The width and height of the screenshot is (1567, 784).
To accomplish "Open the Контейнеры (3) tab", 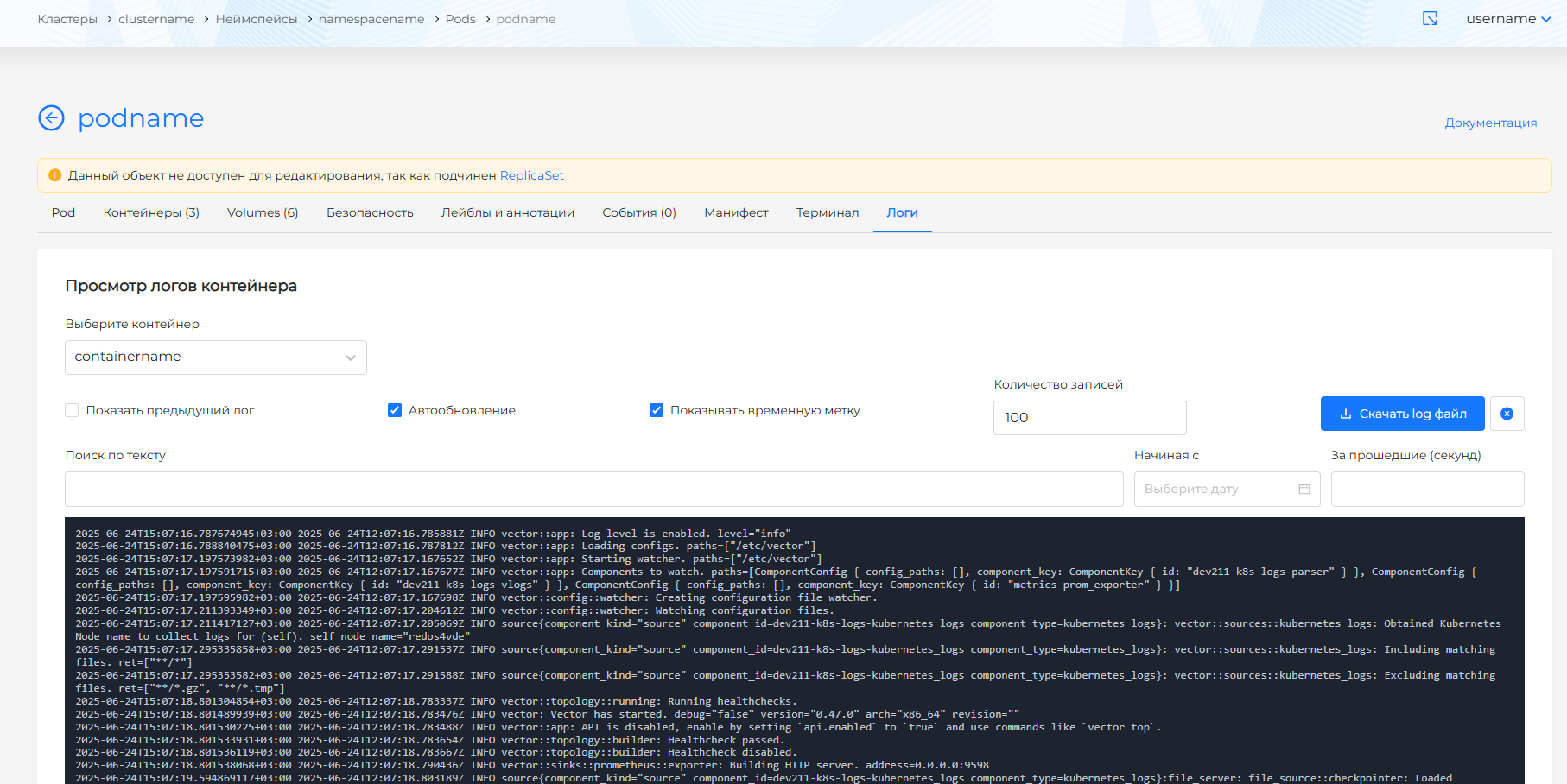I will (151, 212).
